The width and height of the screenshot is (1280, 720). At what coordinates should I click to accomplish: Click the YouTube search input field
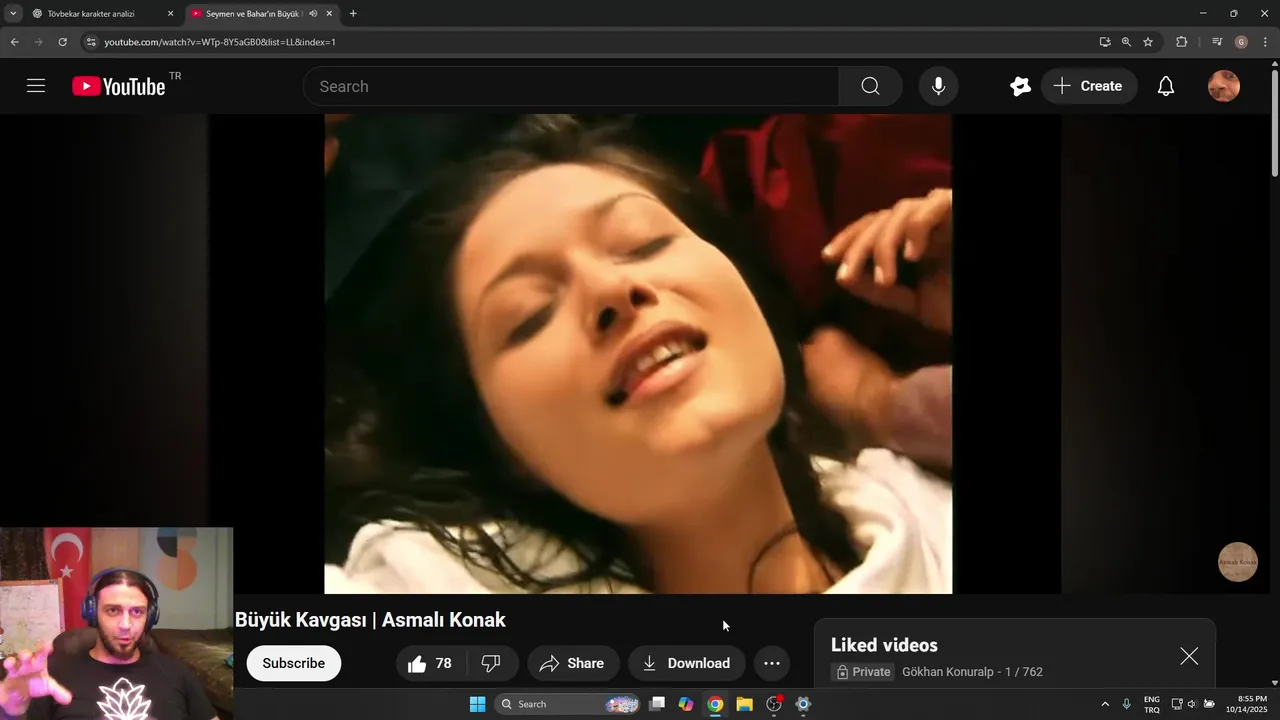click(571, 86)
